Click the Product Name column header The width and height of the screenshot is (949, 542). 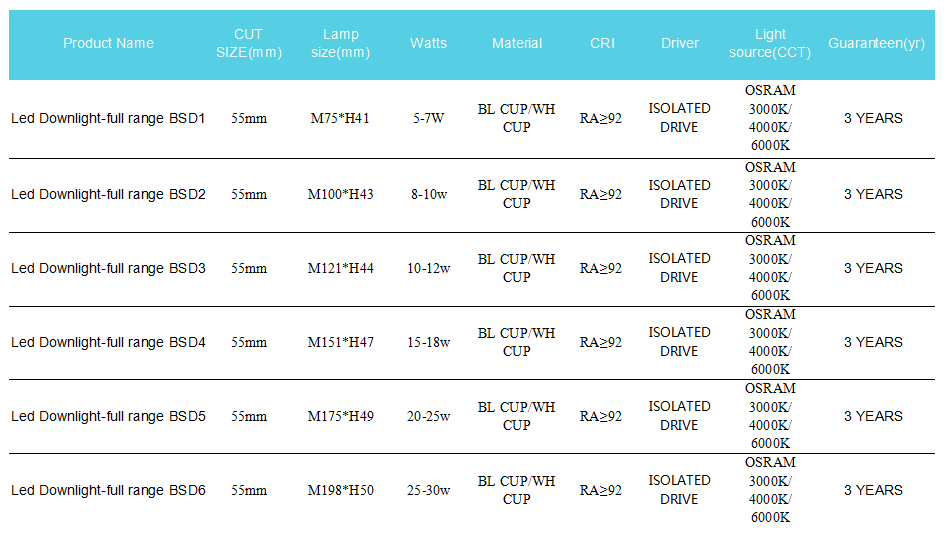108,44
